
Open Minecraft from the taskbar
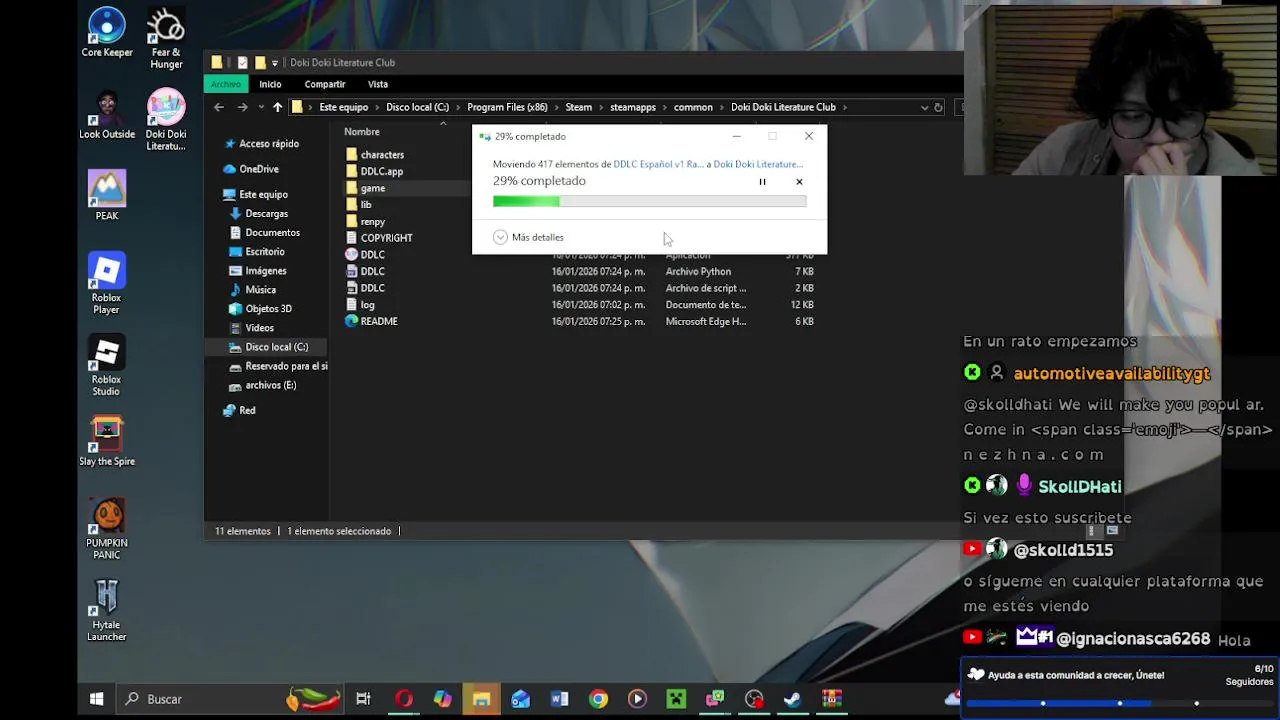676,699
